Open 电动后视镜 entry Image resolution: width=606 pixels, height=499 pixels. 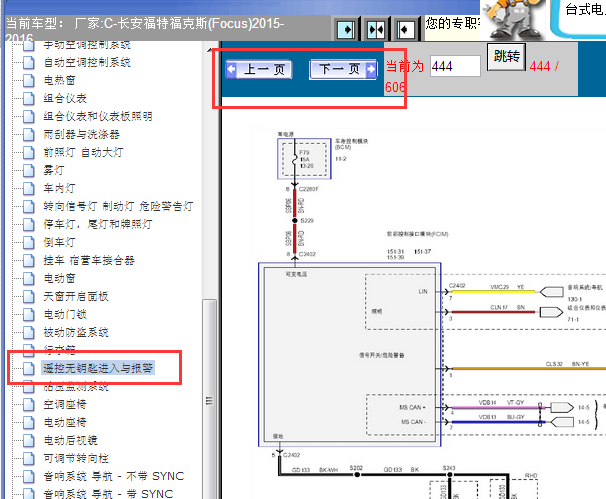(x=70, y=440)
